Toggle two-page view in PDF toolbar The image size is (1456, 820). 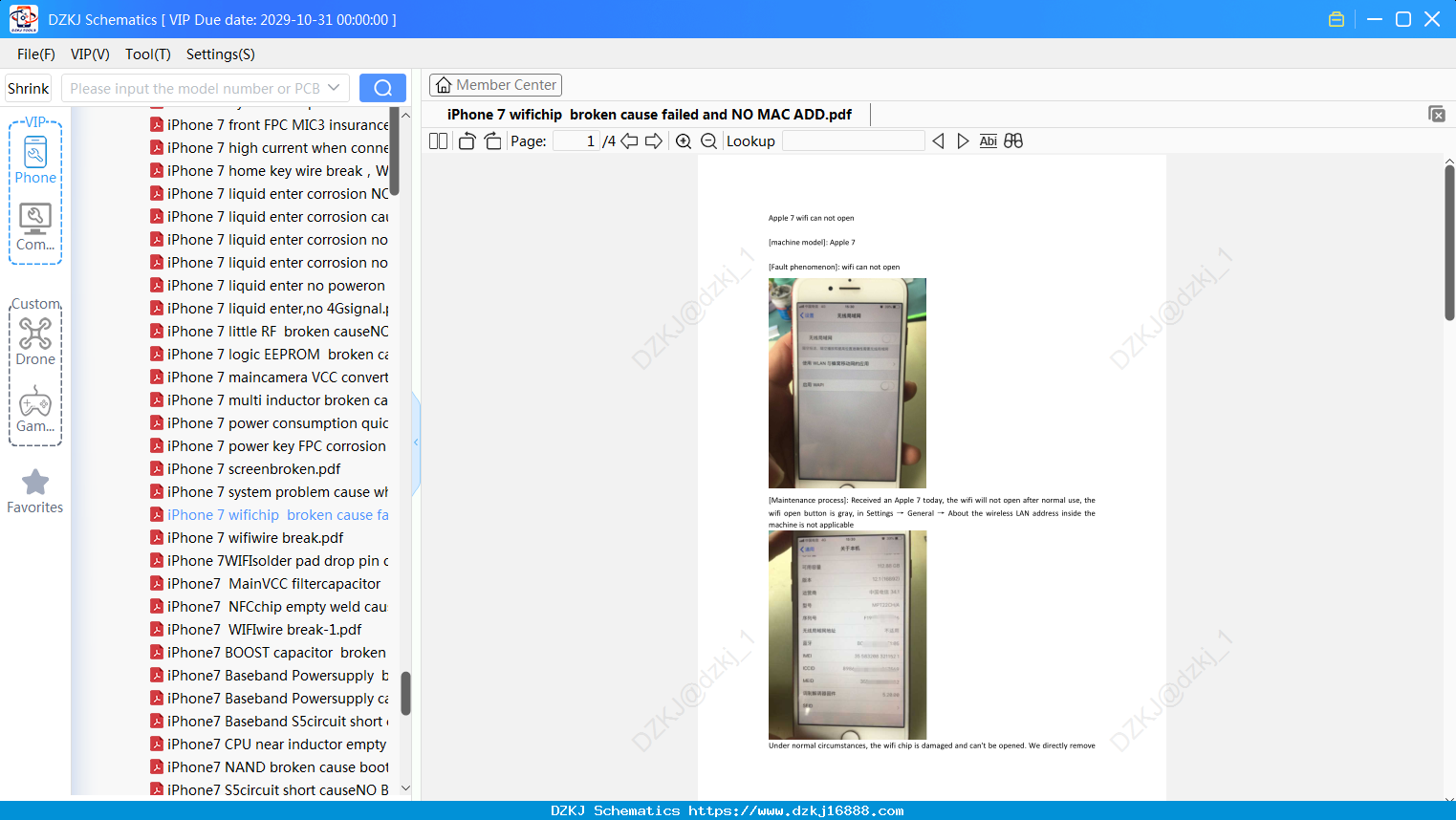(x=439, y=141)
